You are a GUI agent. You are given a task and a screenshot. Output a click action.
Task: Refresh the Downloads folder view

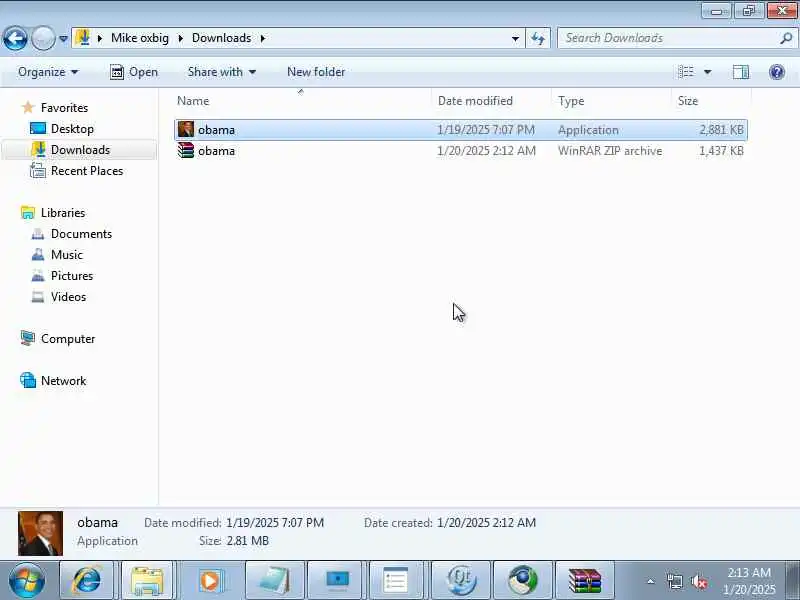point(538,38)
